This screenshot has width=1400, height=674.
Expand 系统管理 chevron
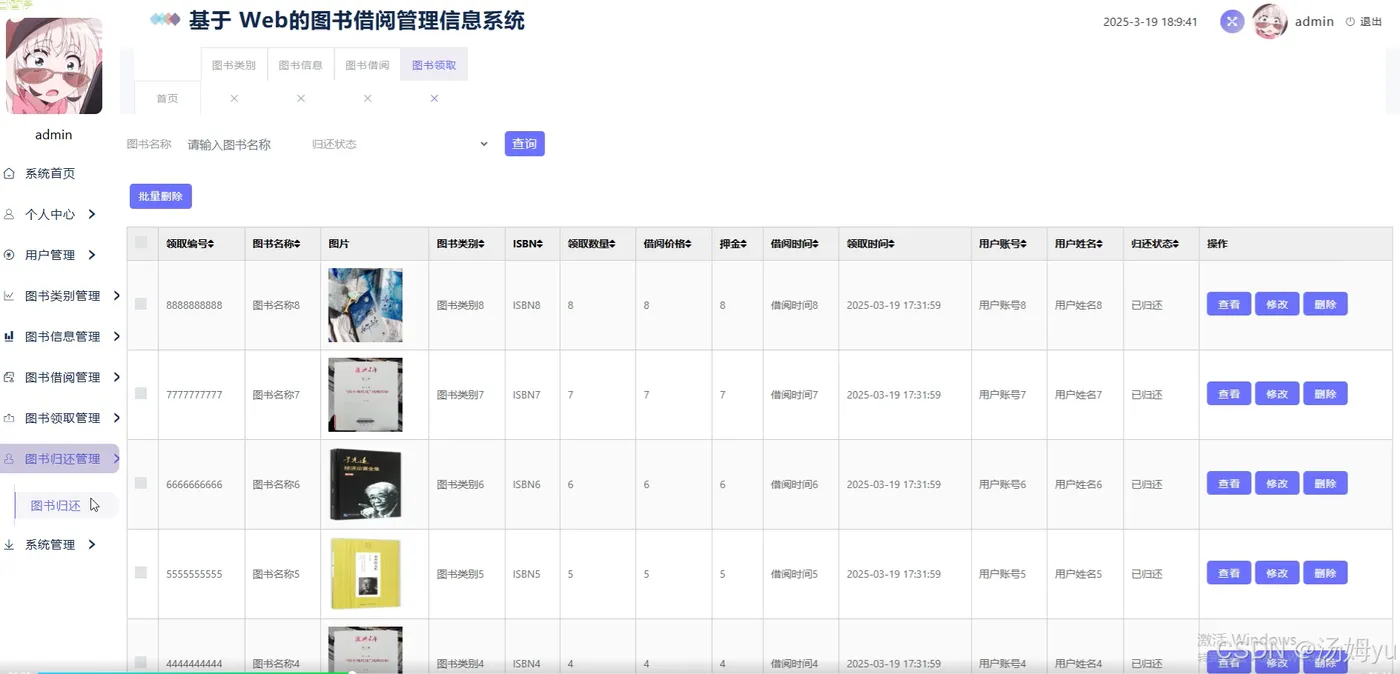pos(92,545)
